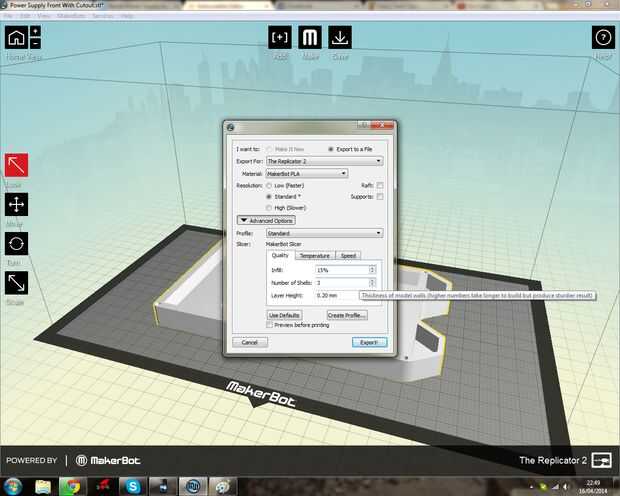The height and width of the screenshot is (496, 620).
Task: Click the network signal tray icon
Action: tap(555, 487)
